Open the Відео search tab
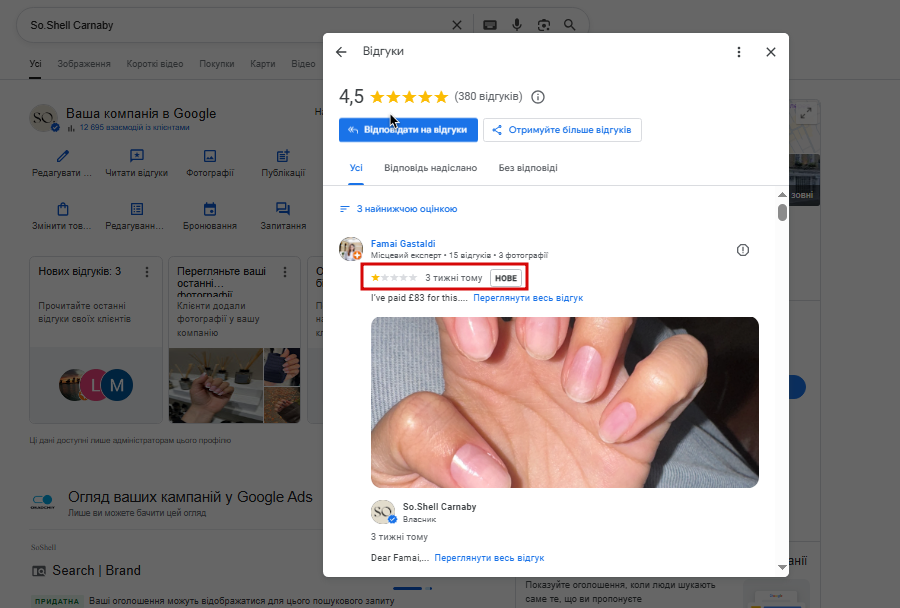Screen dimensions: 900x608 point(303,64)
